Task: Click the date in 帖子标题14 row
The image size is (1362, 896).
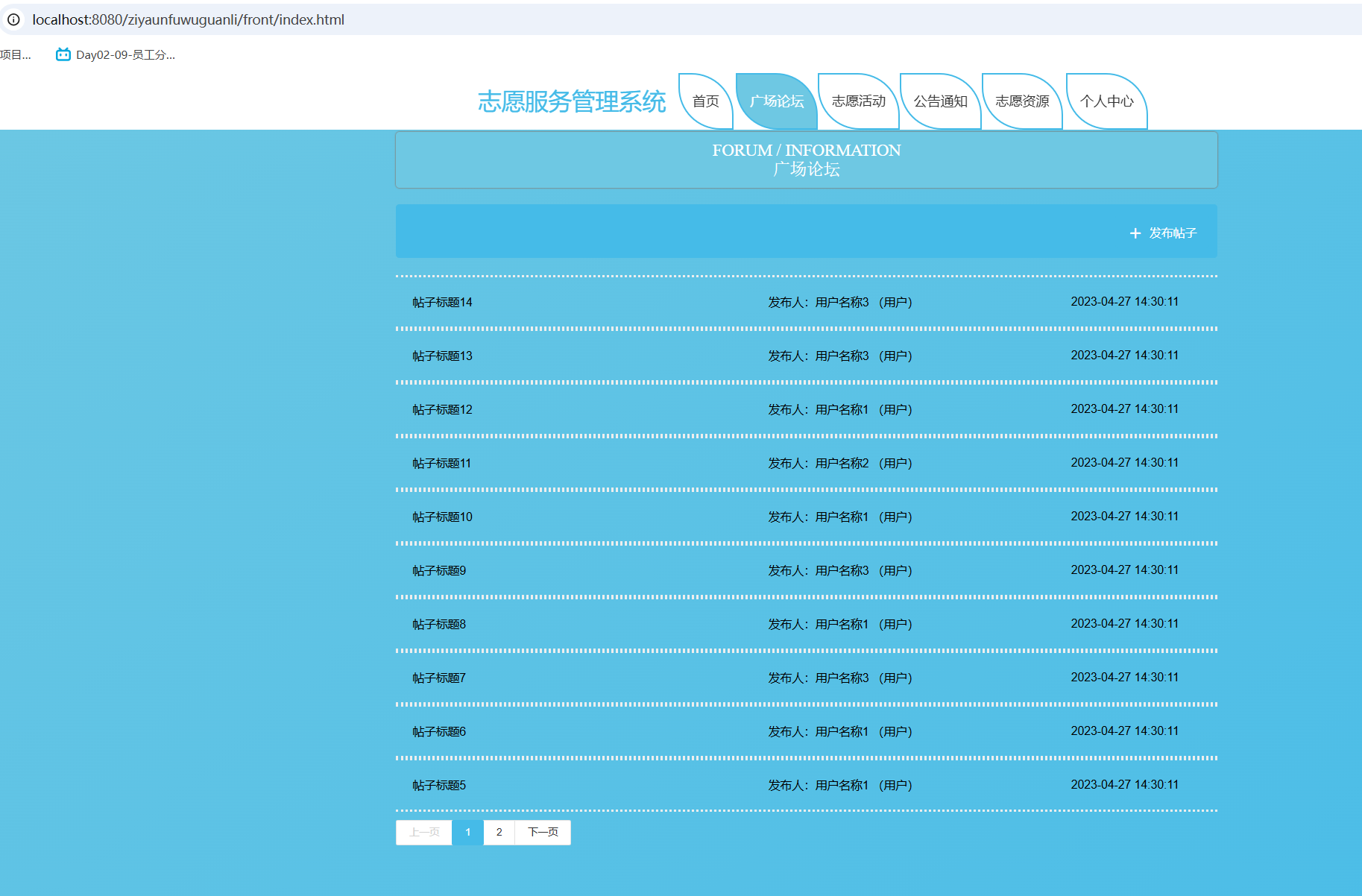Action: [x=1125, y=302]
